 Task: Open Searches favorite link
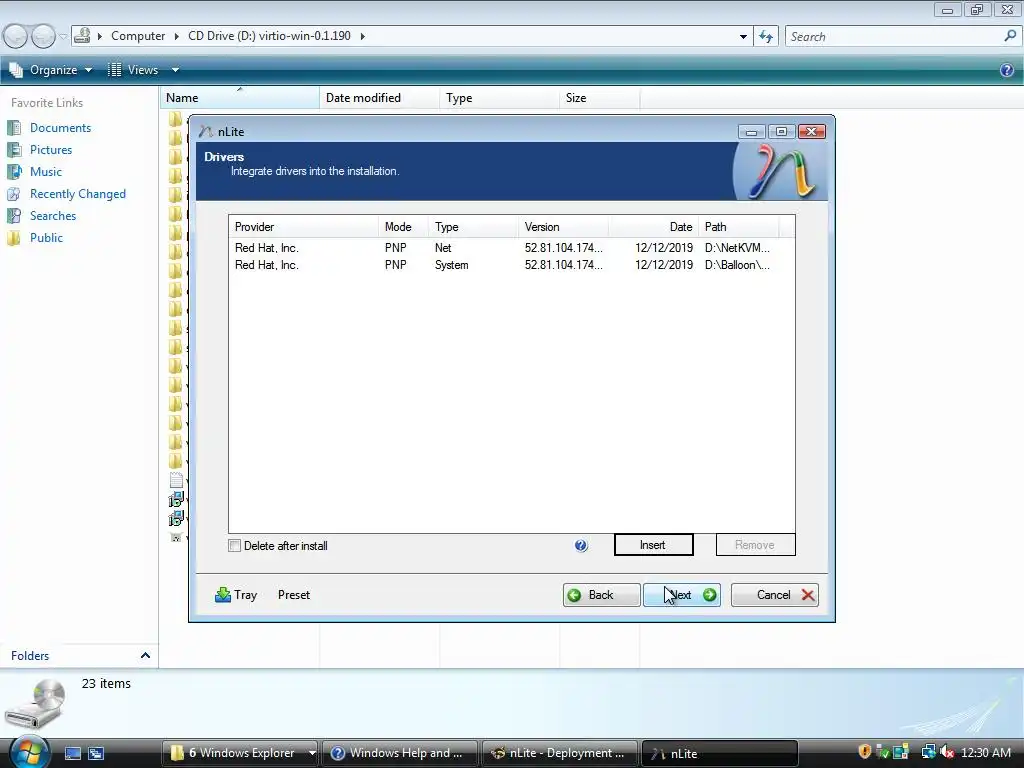(x=53, y=216)
